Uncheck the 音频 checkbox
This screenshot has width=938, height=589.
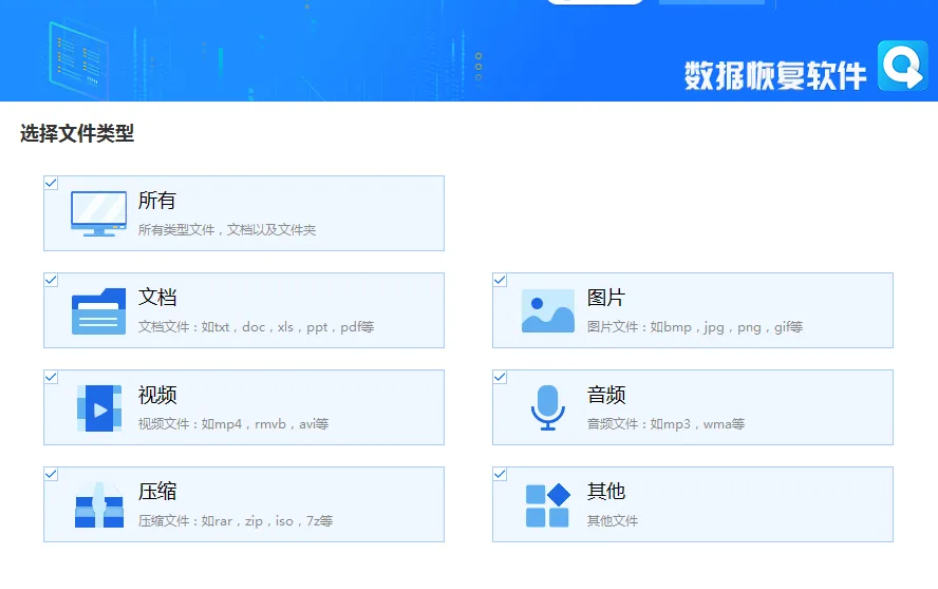pos(500,377)
